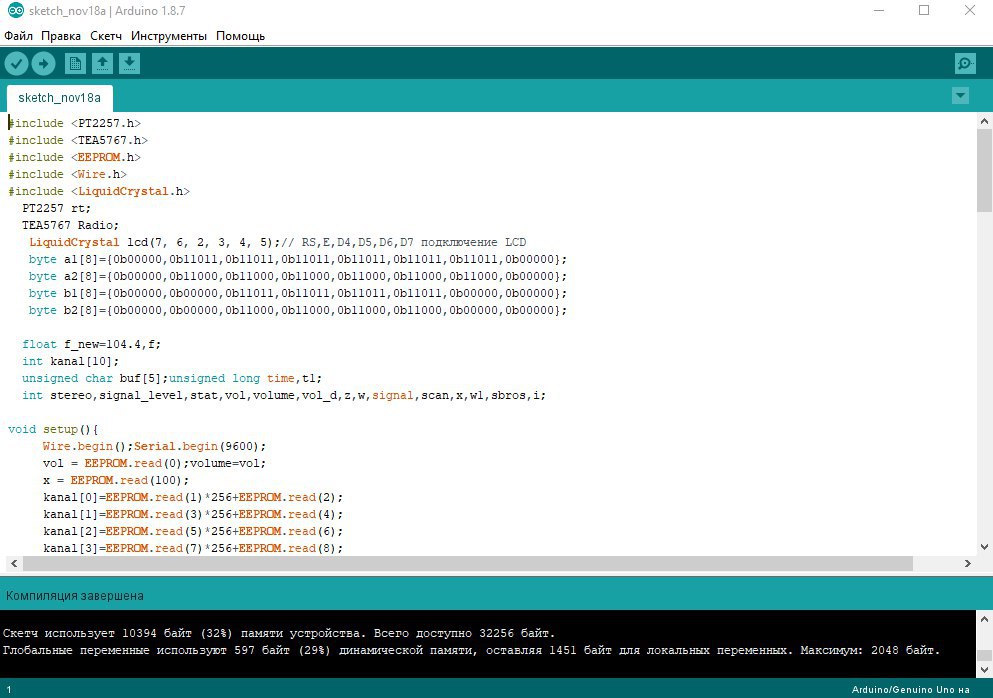Open the Файл menu
This screenshot has height=698, width=993.
18,36
